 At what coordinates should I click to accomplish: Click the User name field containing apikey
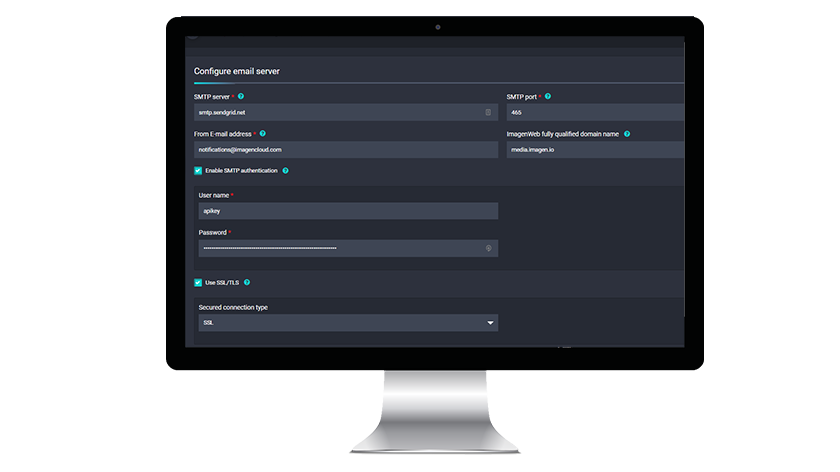pyautogui.click(x=348, y=211)
